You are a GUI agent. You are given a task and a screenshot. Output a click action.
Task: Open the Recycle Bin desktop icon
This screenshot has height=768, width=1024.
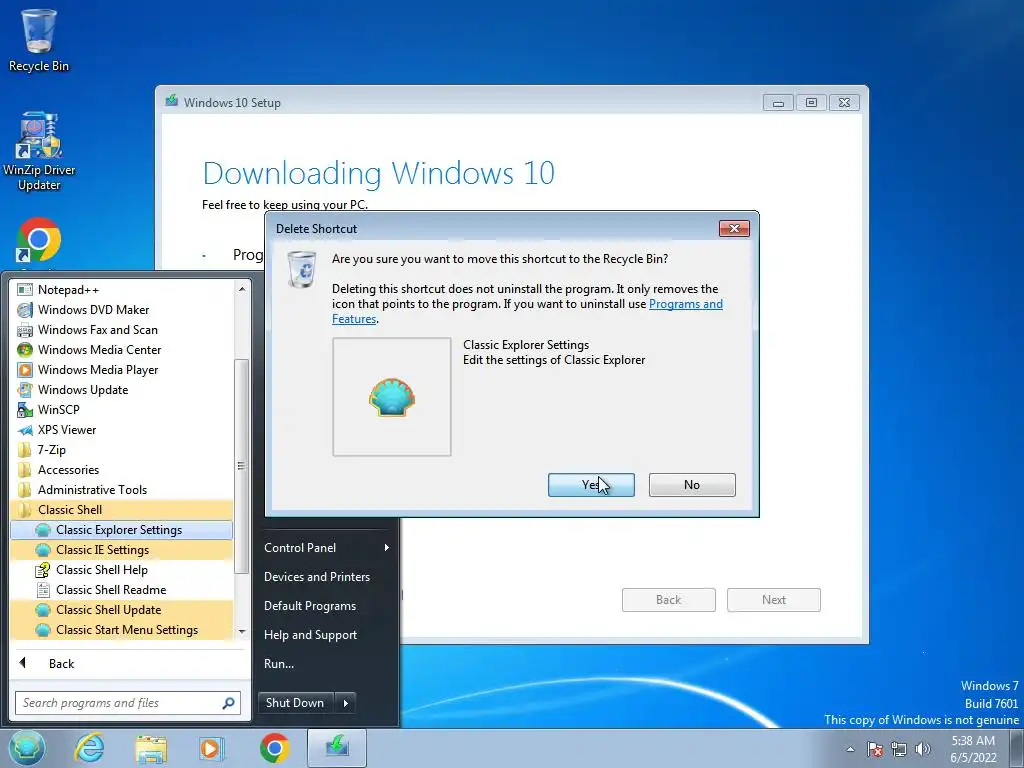tap(39, 40)
